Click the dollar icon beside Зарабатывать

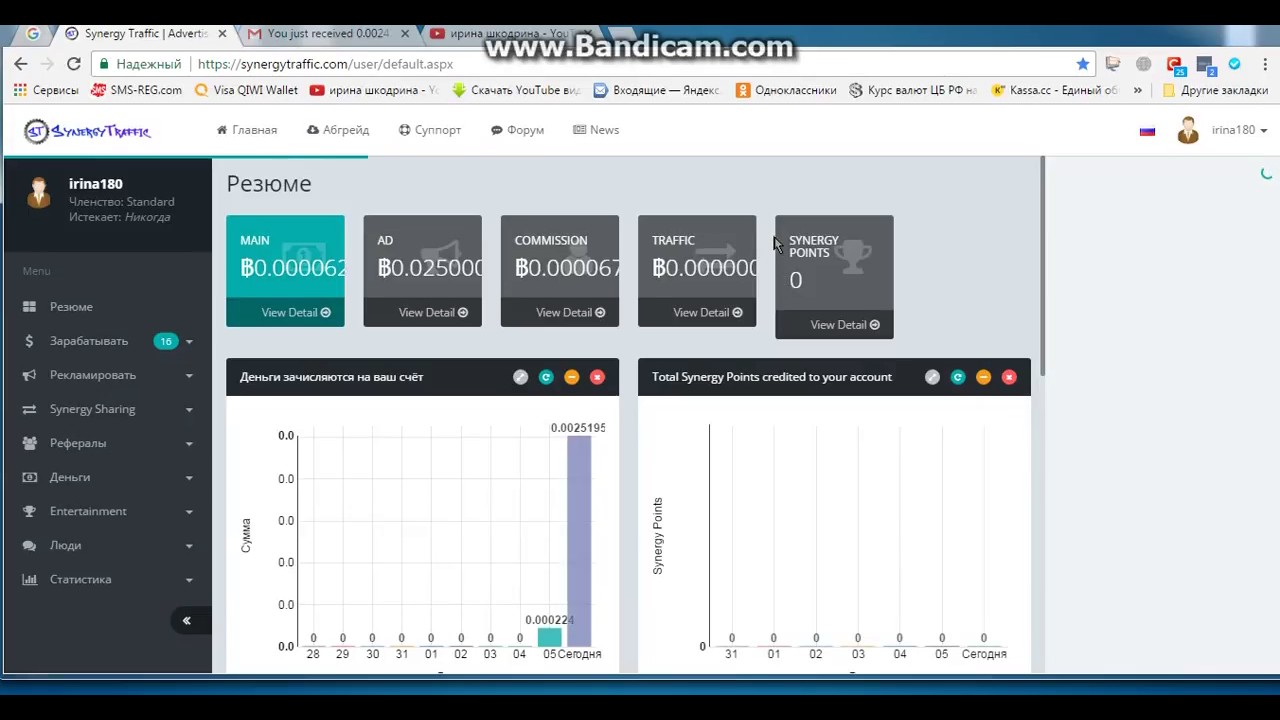coord(29,341)
